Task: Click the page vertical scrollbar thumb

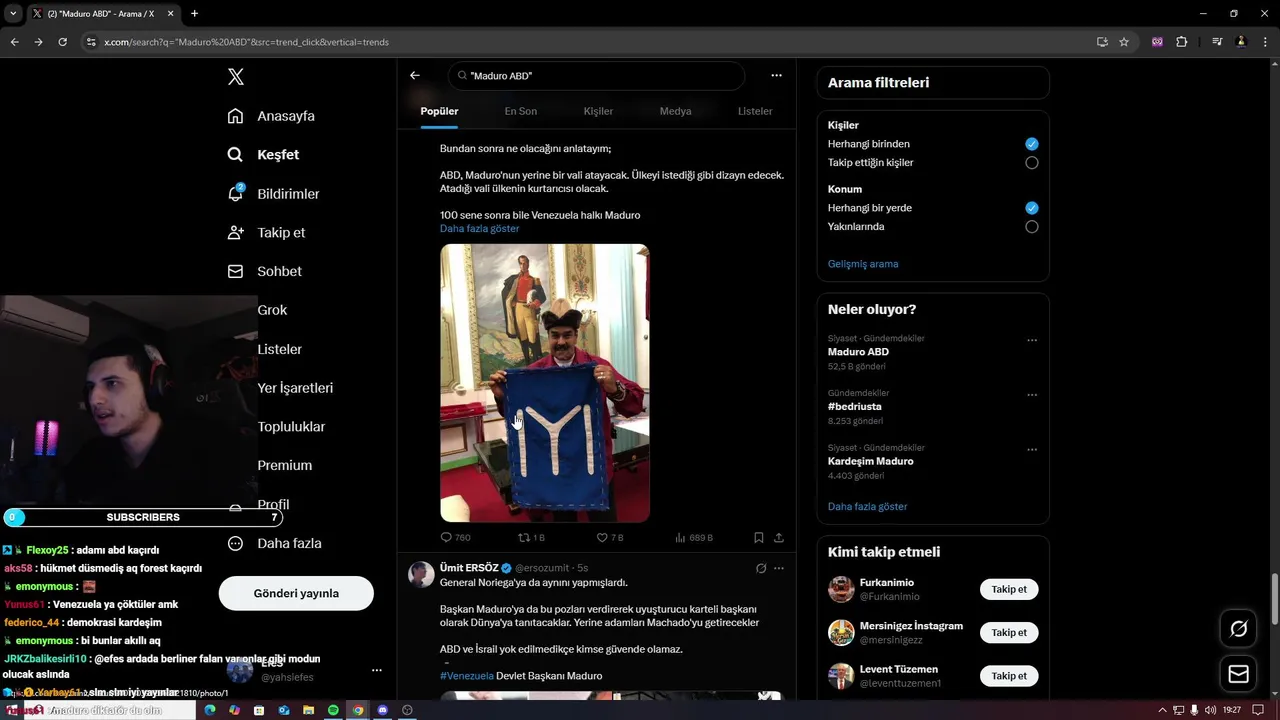Action: pos(1274,598)
